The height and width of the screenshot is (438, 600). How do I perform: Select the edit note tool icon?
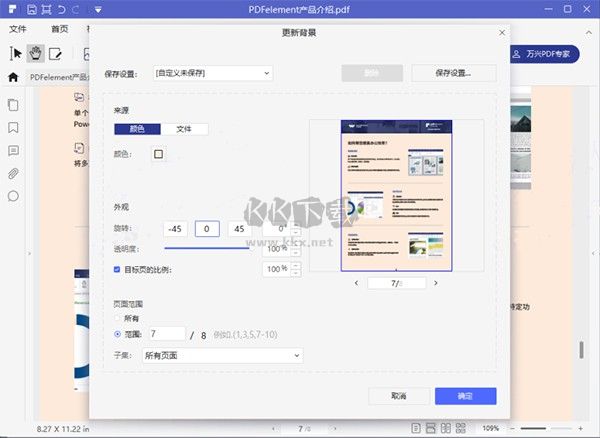(x=55, y=54)
